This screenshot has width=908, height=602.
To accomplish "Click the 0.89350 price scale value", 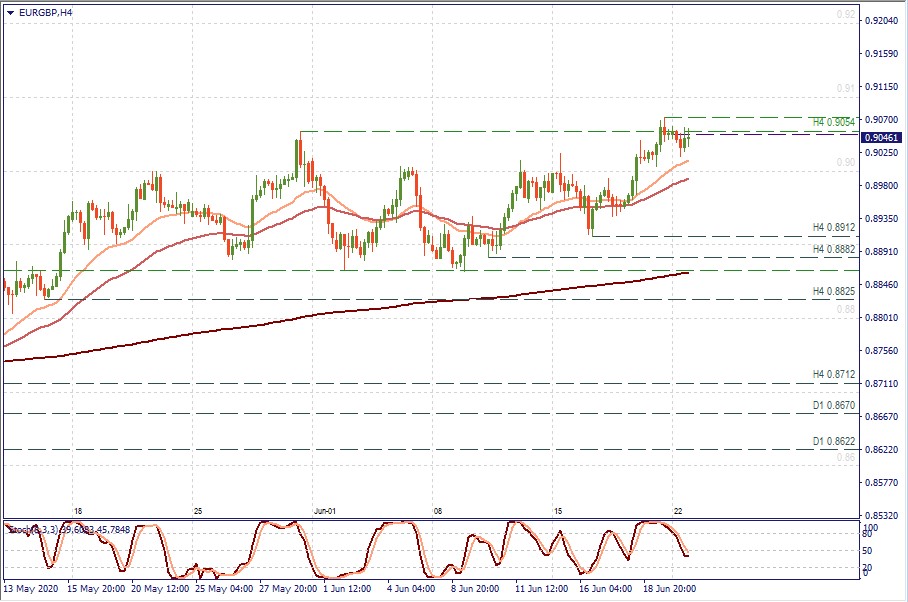I will pos(882,219).
